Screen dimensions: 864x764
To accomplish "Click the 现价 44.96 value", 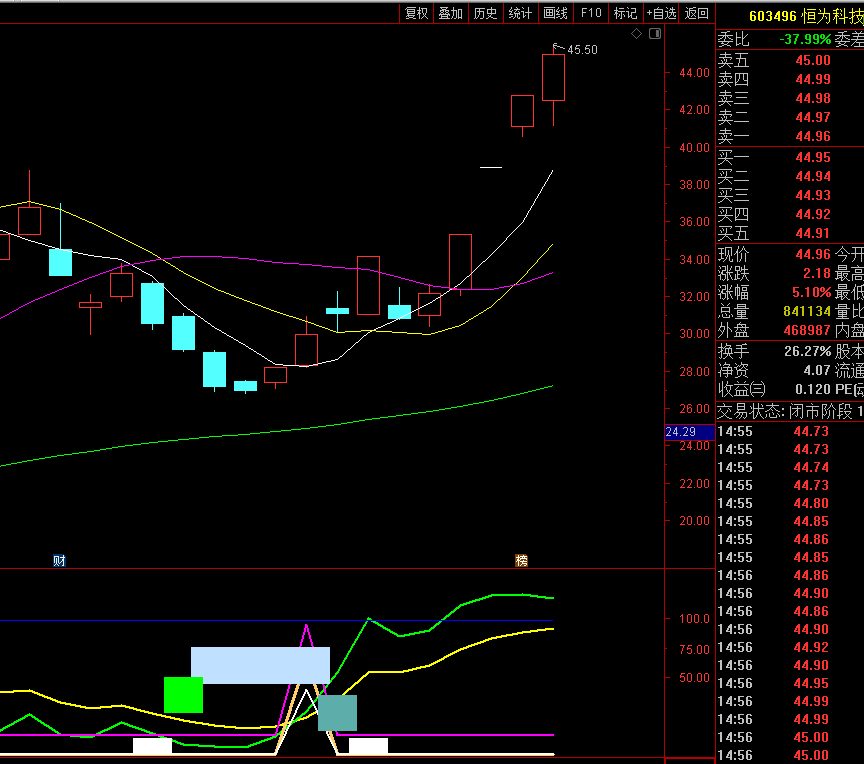I will tap(813, 254).
